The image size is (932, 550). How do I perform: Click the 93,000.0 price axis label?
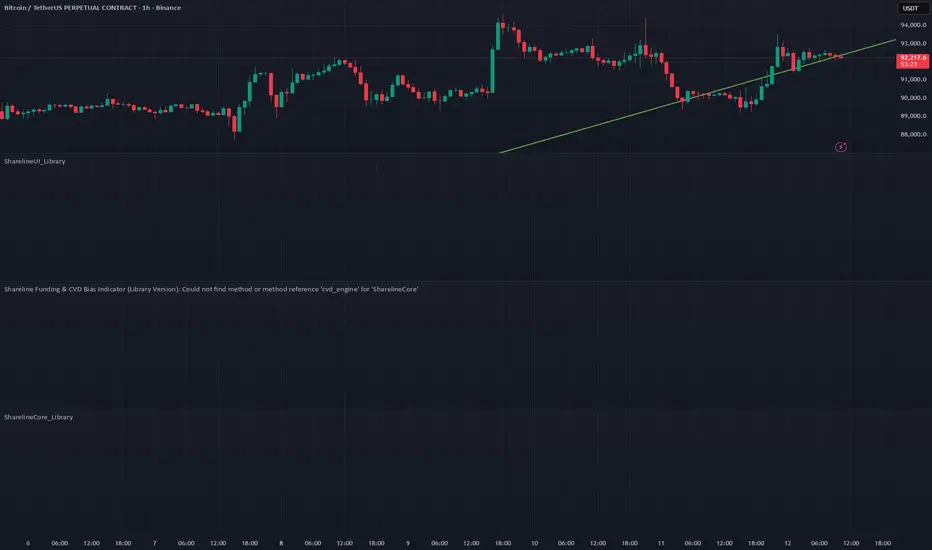(914, 43)
